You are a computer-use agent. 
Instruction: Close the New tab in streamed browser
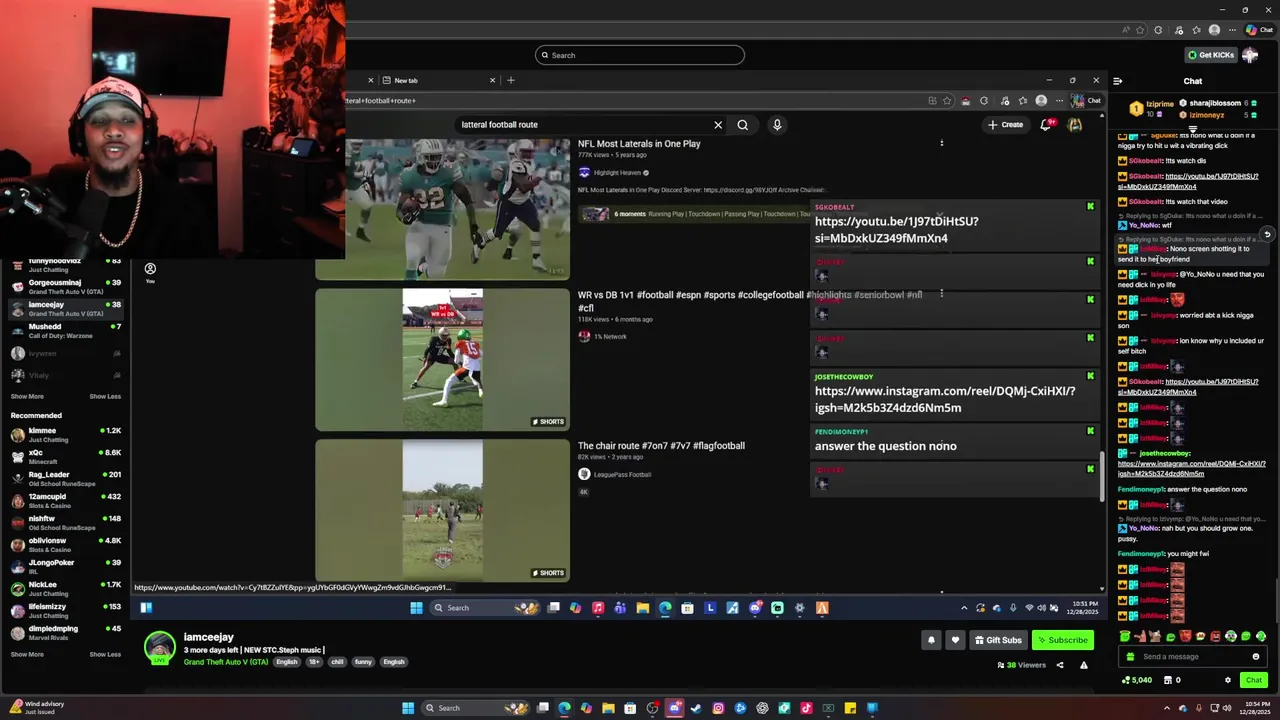(492, 80)
